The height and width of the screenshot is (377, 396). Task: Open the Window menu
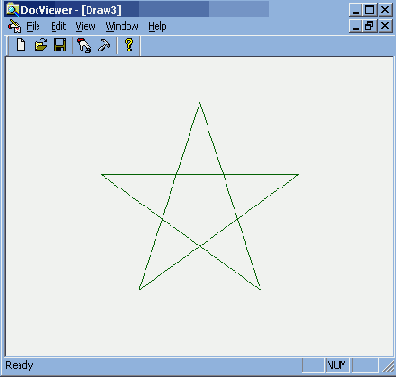[122, 26]
